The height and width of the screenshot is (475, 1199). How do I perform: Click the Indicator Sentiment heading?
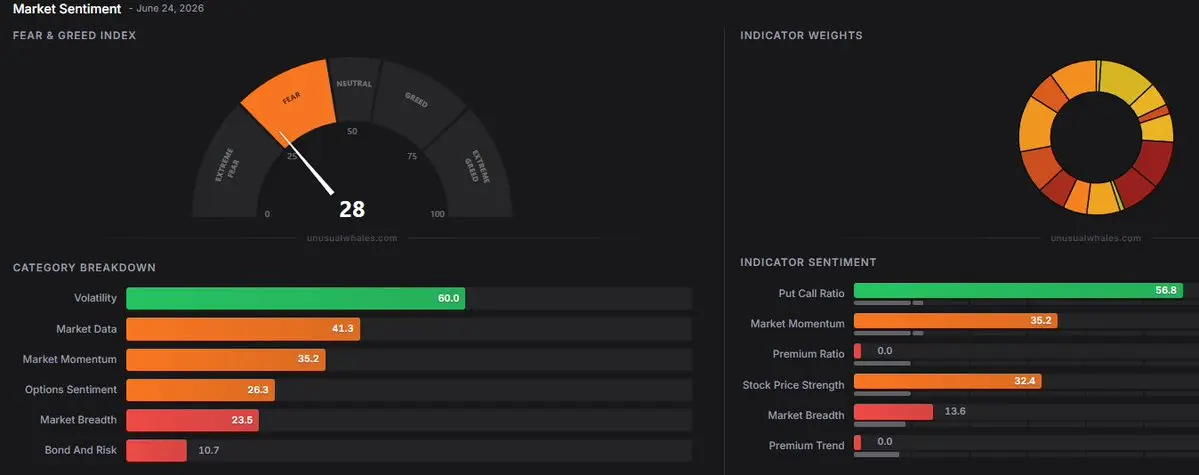(x=808, y=262)
